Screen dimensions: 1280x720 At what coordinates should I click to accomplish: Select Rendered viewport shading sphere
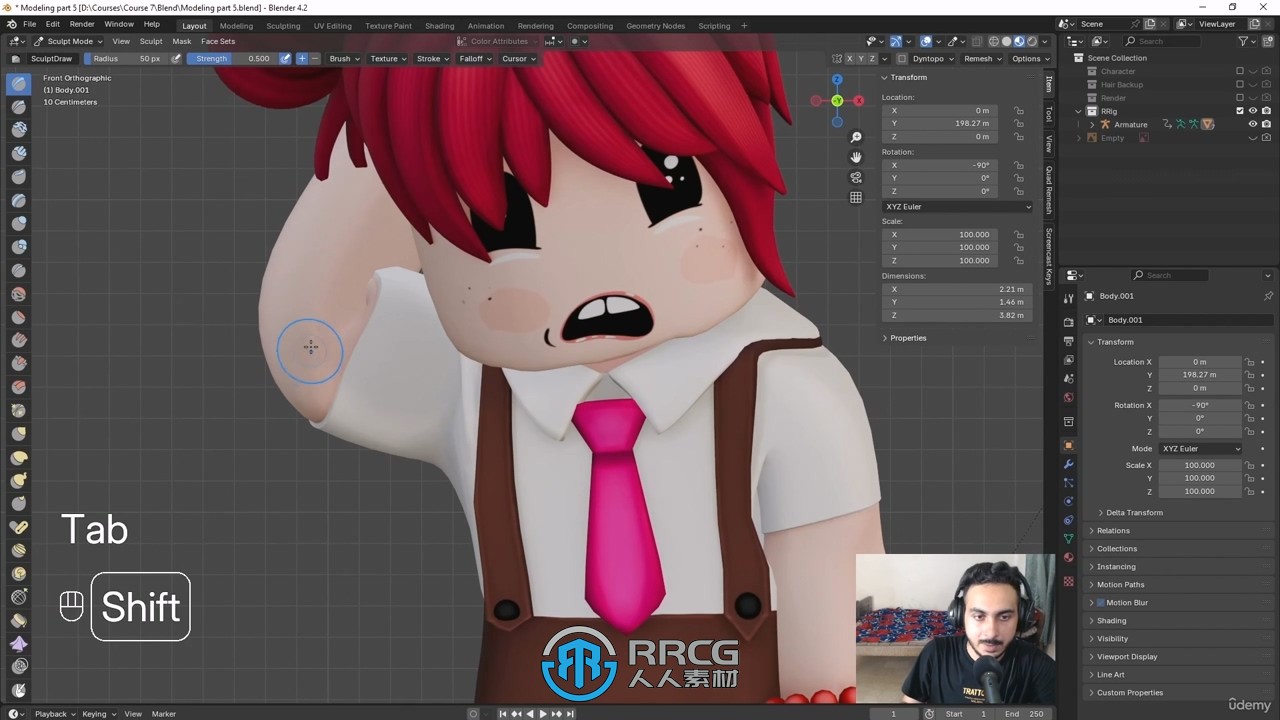(x=1032, y=41)
